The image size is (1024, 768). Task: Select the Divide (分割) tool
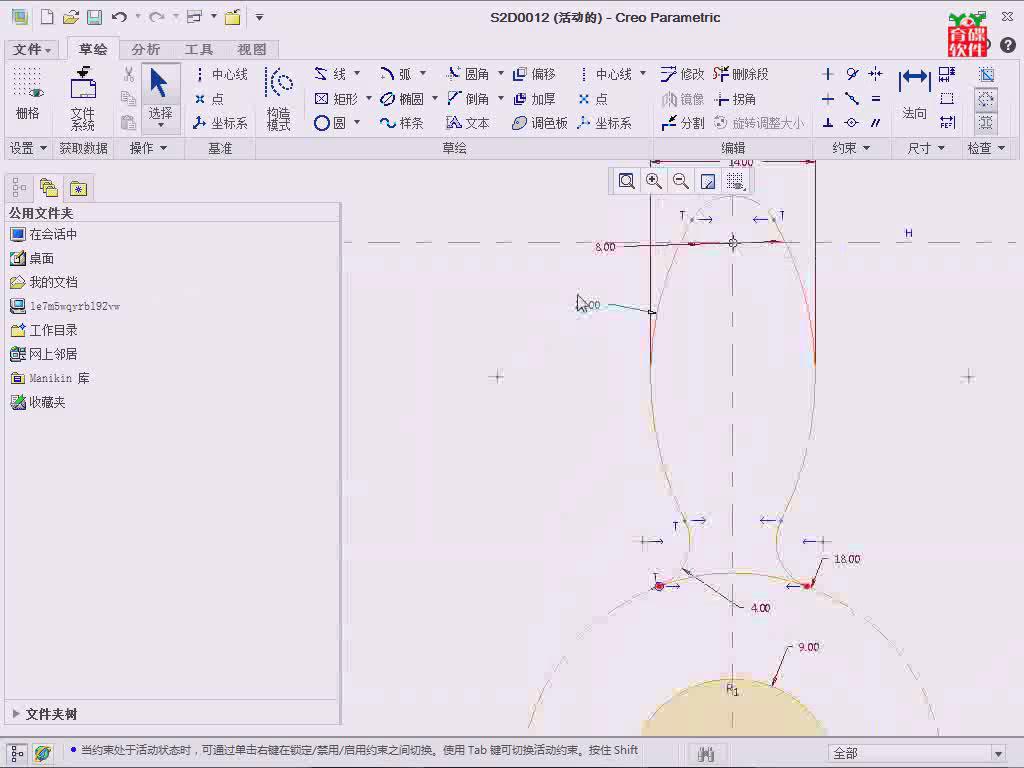click(682, 123)
